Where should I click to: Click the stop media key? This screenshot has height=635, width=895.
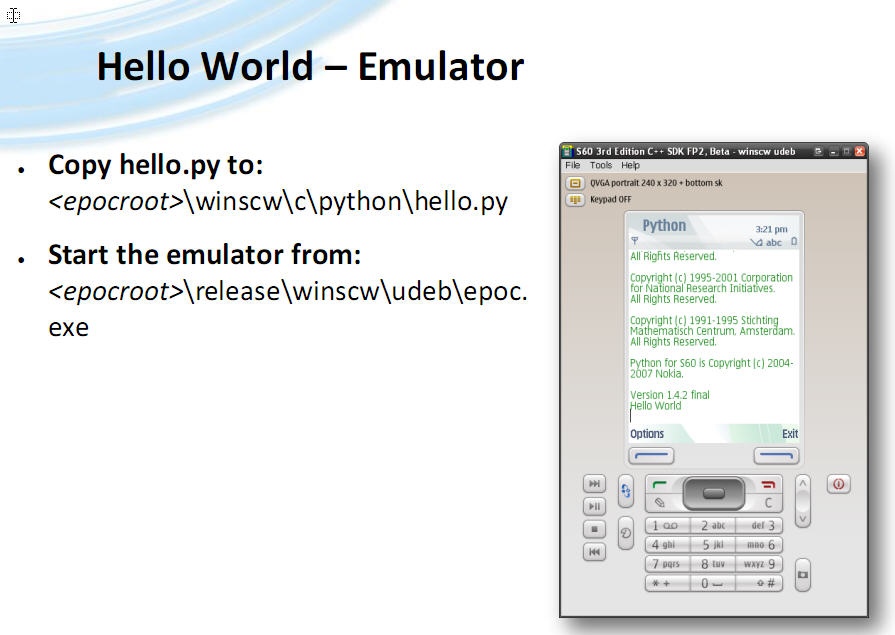[594, 529]
